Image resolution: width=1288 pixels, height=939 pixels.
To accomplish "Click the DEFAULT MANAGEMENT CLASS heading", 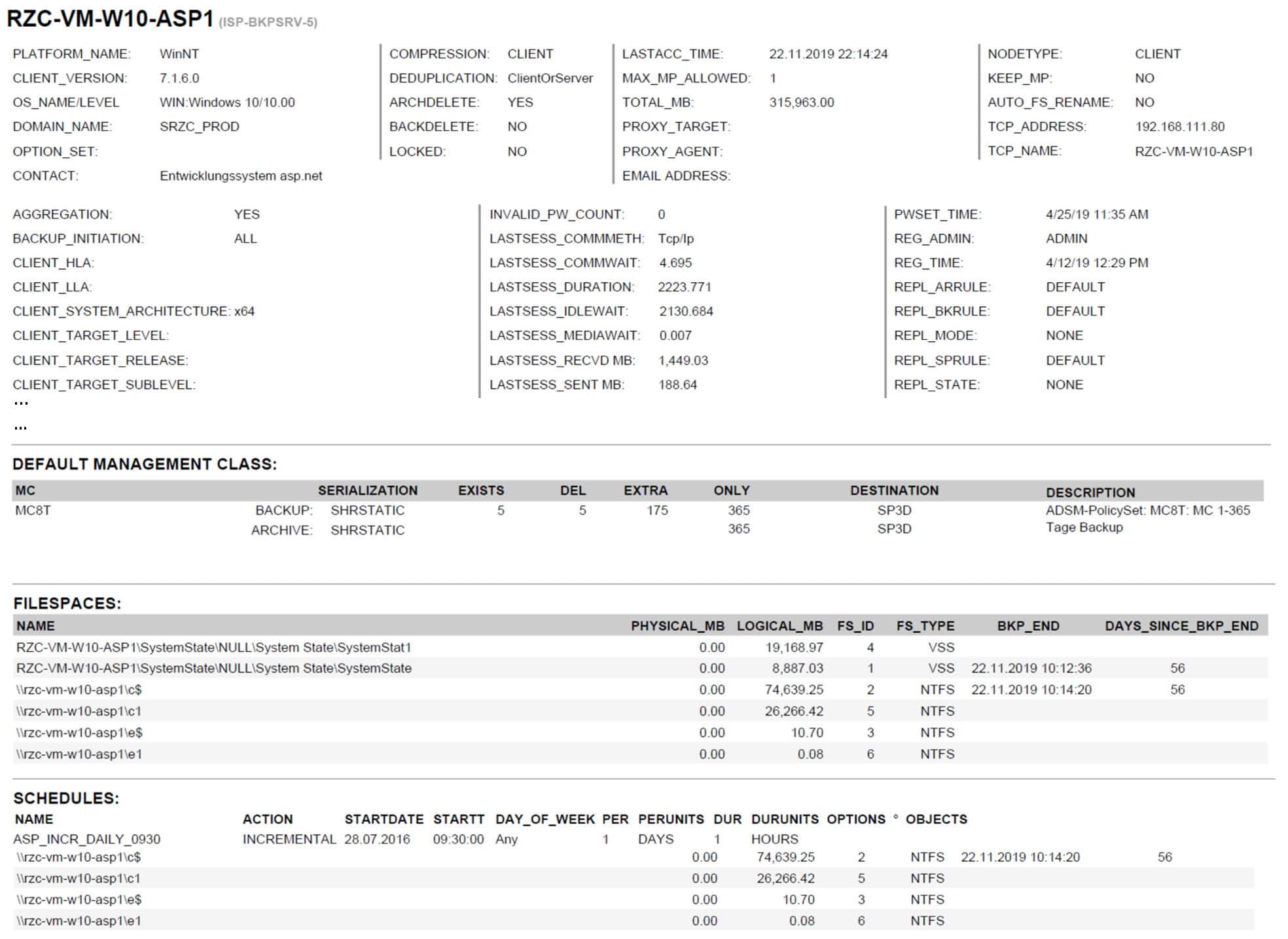I will click(x=145, y=464).
